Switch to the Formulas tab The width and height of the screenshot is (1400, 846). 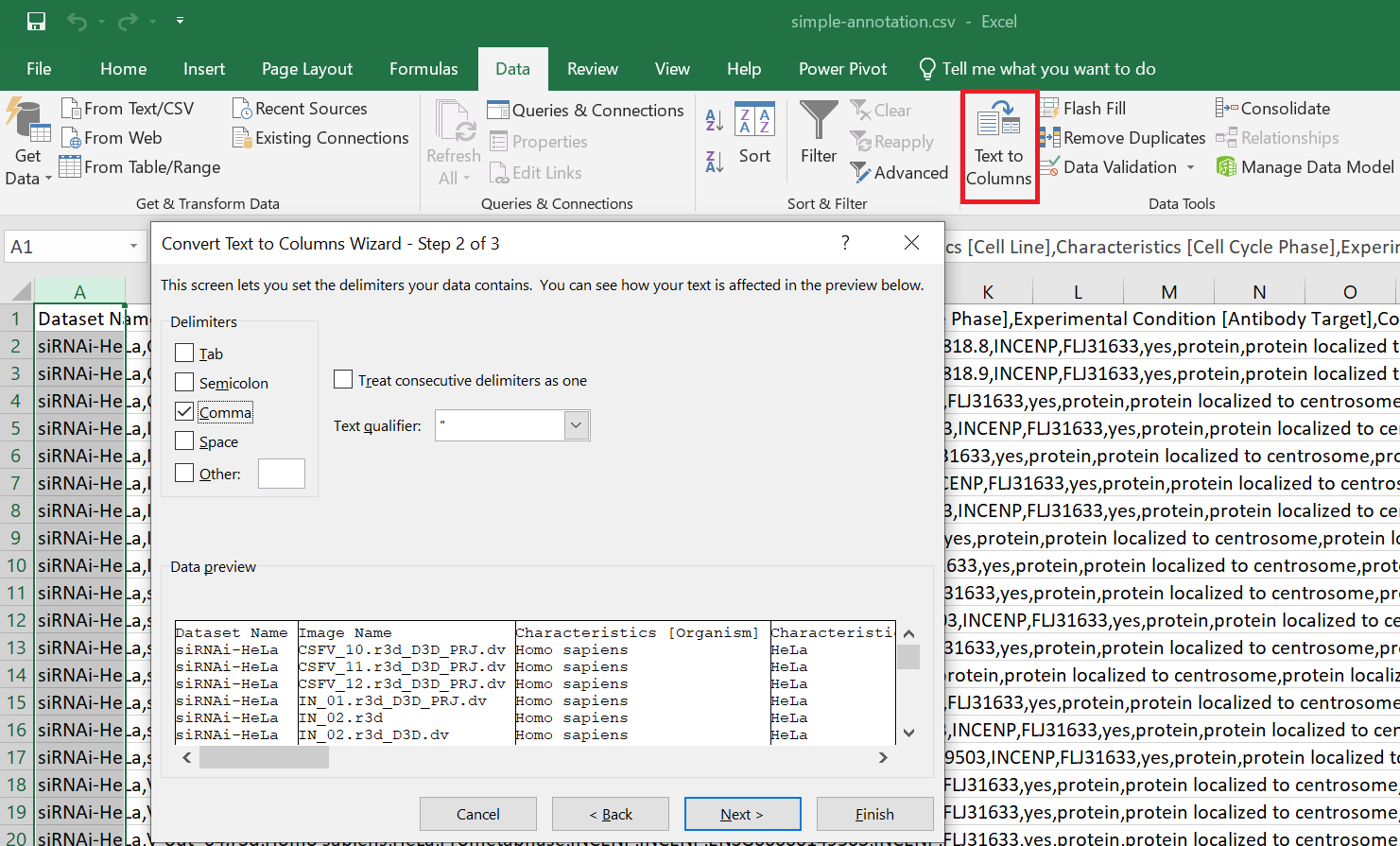423,69
